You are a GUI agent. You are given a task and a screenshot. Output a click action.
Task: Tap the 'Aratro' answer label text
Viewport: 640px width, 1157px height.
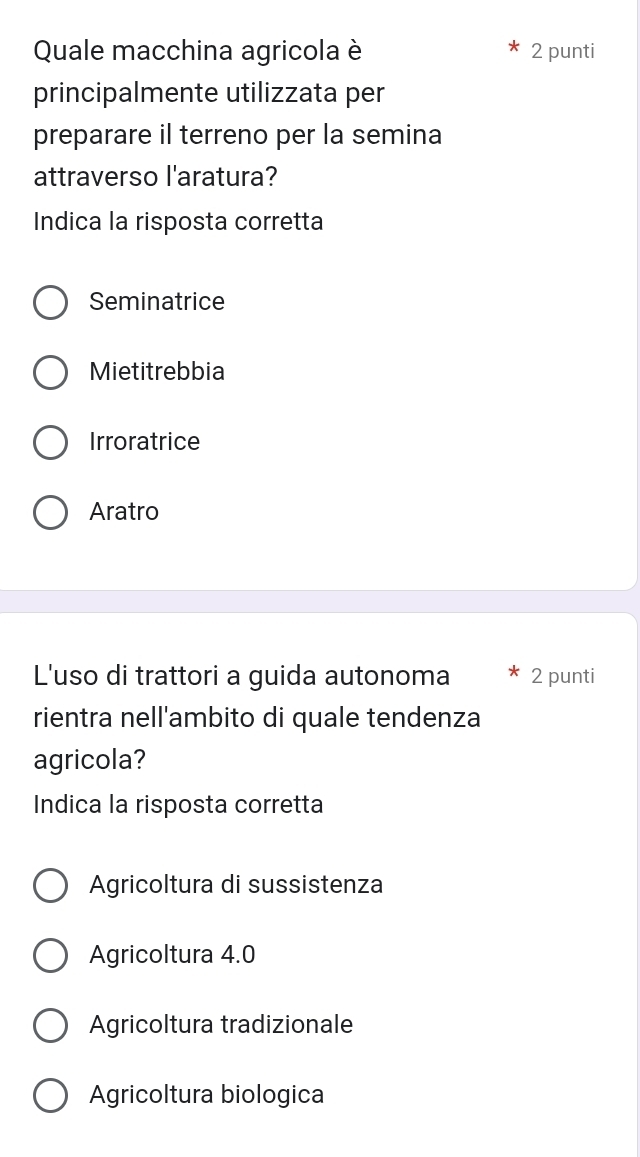[124, 512]
